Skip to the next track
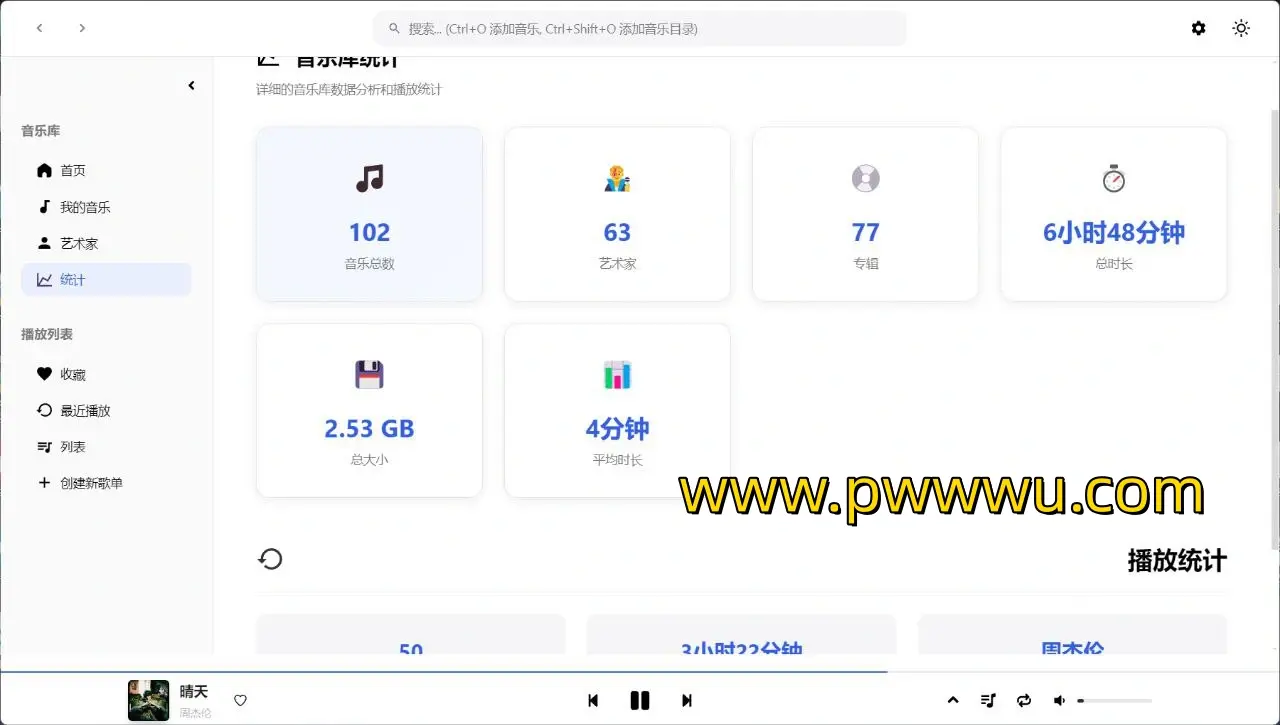This screenshot has height=725, width=1280. point(687,701)
